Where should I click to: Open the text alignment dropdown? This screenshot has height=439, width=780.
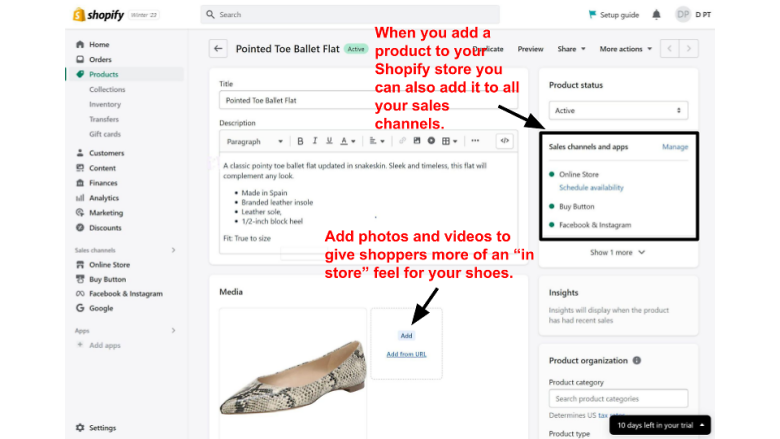(377, 141)
